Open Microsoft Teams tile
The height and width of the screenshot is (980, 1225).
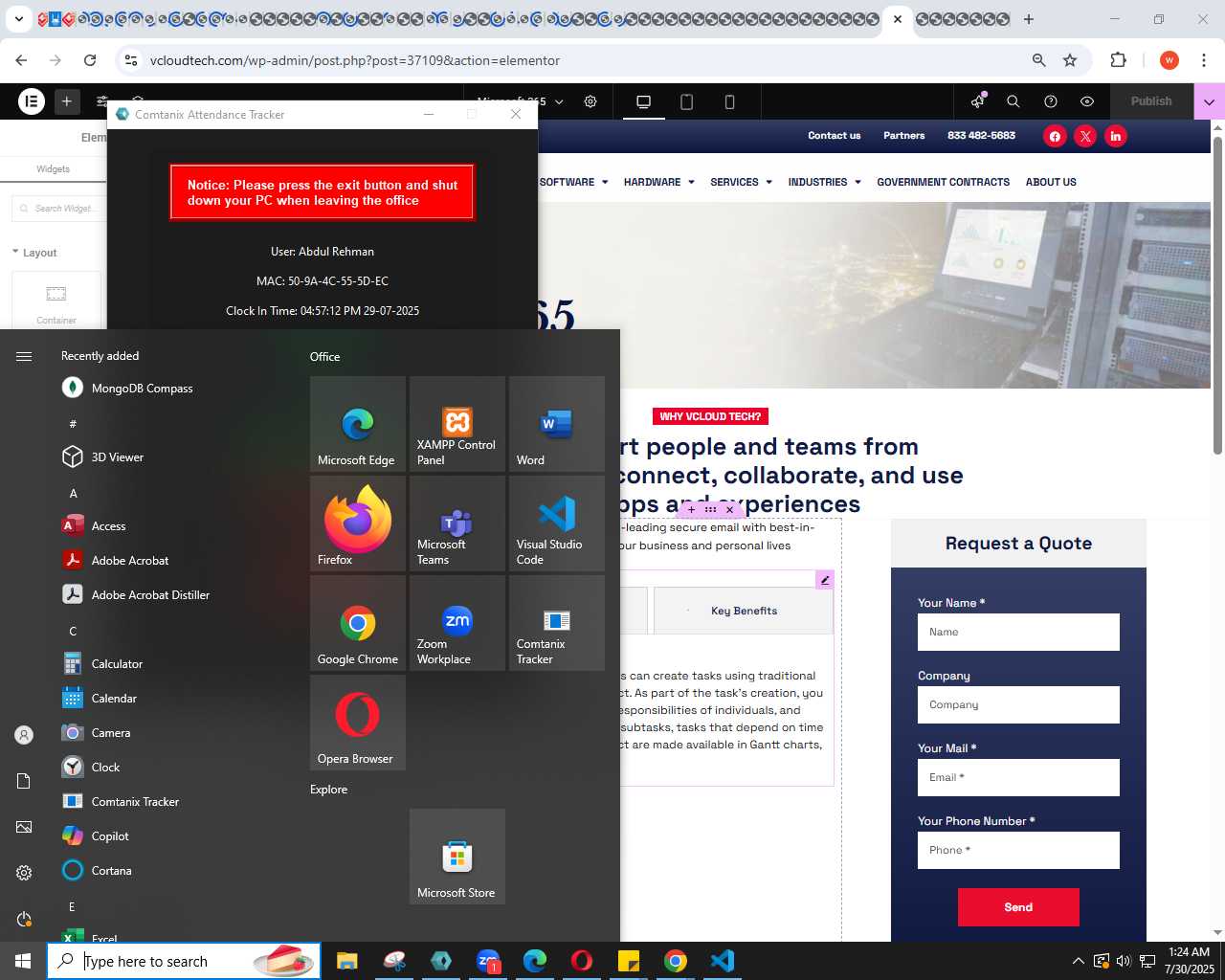coord(457,523)
